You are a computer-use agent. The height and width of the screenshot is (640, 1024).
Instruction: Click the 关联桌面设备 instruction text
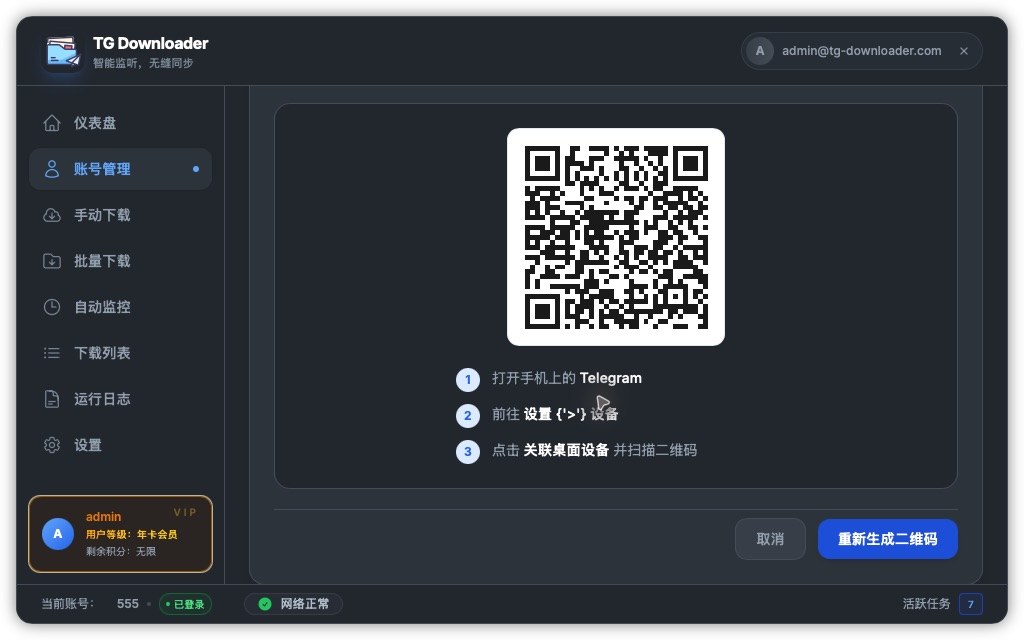click(566, 450)
